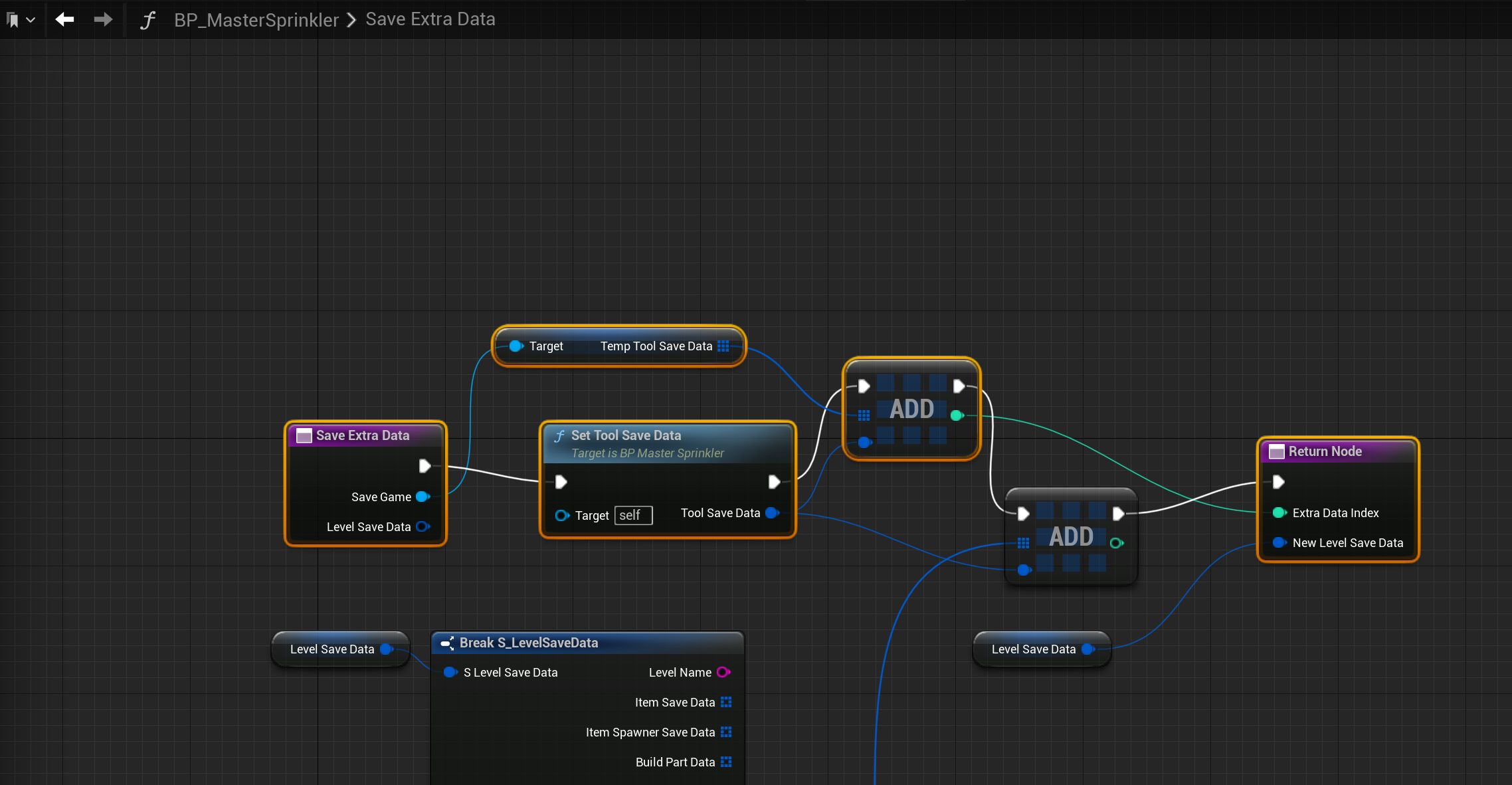Open the bookmarks dropdown in the top bar
The width and height of the screenshot is (1512, 785).
(20, 20)
